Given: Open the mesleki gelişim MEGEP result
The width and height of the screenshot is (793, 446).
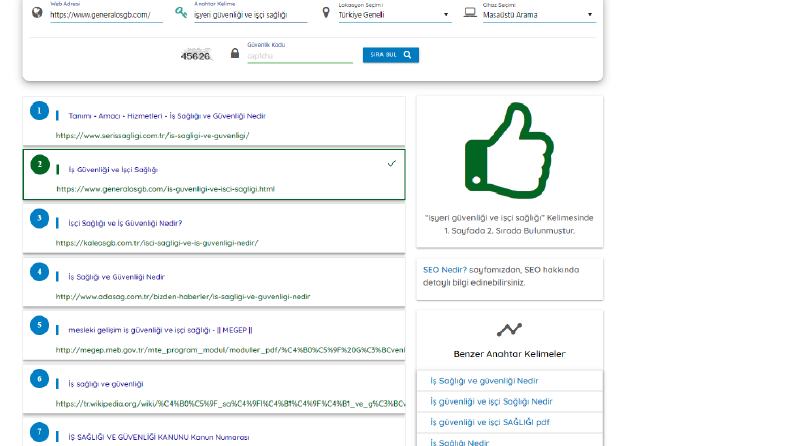Looking at the screenshot, I should 160,330.
